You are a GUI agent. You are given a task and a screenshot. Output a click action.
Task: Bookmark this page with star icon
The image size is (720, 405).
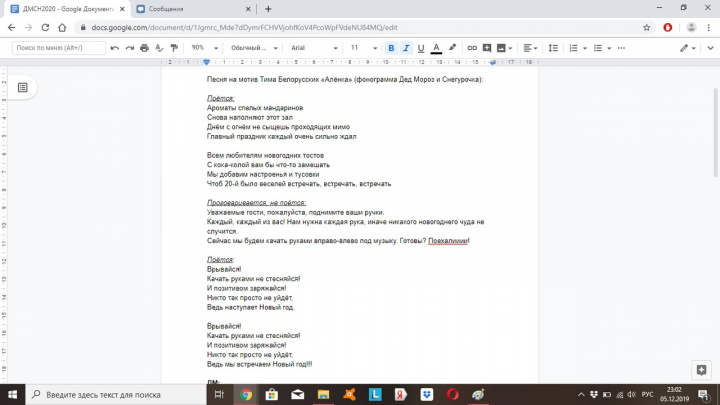[x=647, y=28]
